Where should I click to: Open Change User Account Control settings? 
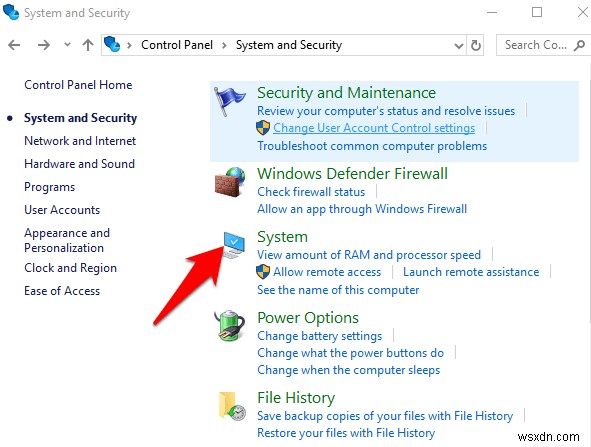tap(374, 128)
